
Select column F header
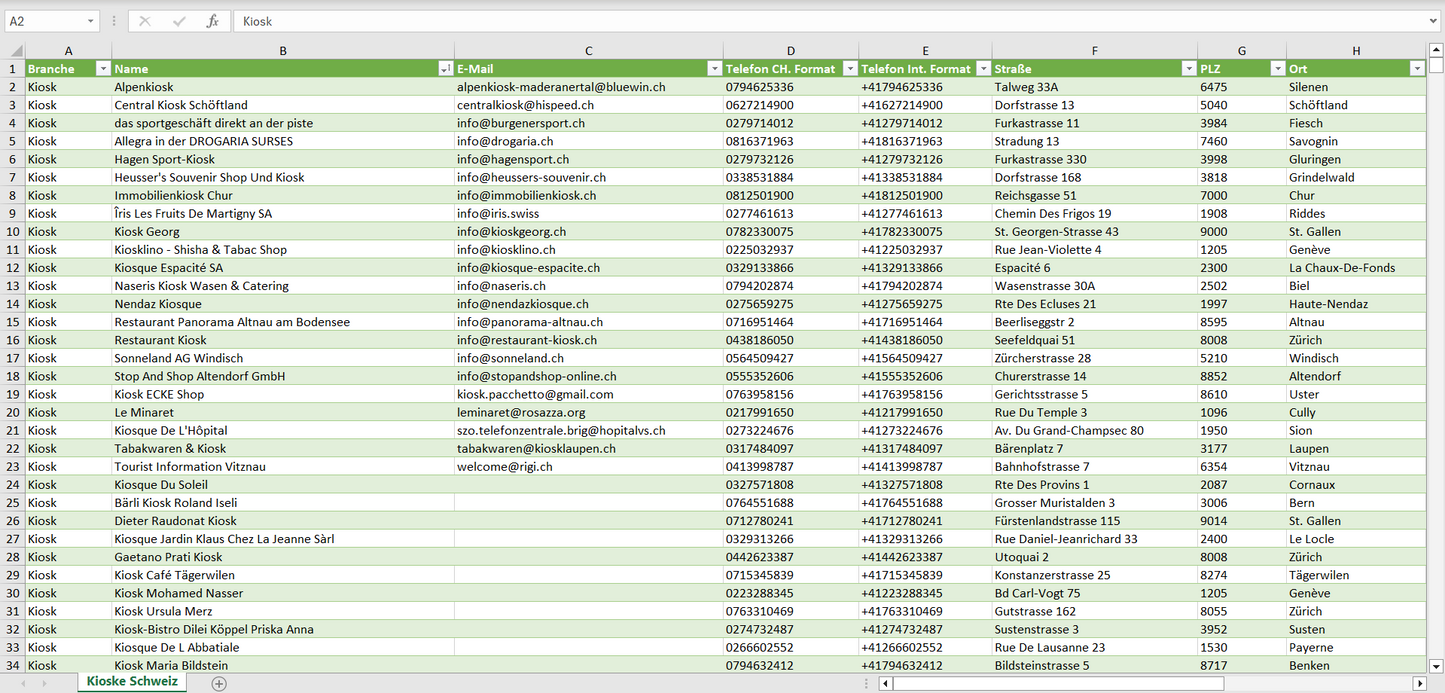tap(1094, 51)
